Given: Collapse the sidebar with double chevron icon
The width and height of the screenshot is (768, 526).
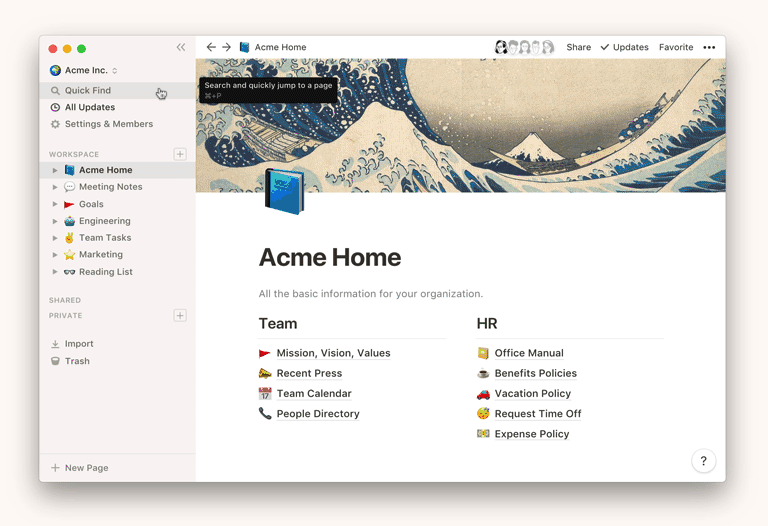Looking at the screenshot, I should pos(181,47).
